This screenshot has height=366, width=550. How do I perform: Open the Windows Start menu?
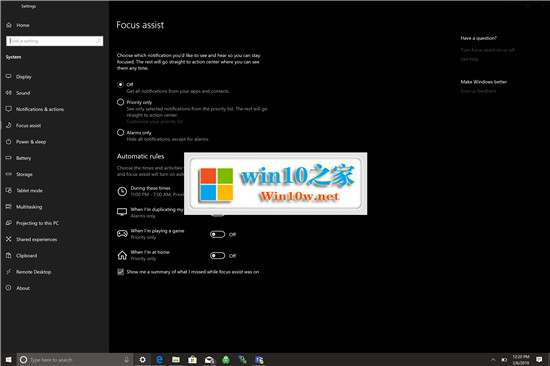8,359
